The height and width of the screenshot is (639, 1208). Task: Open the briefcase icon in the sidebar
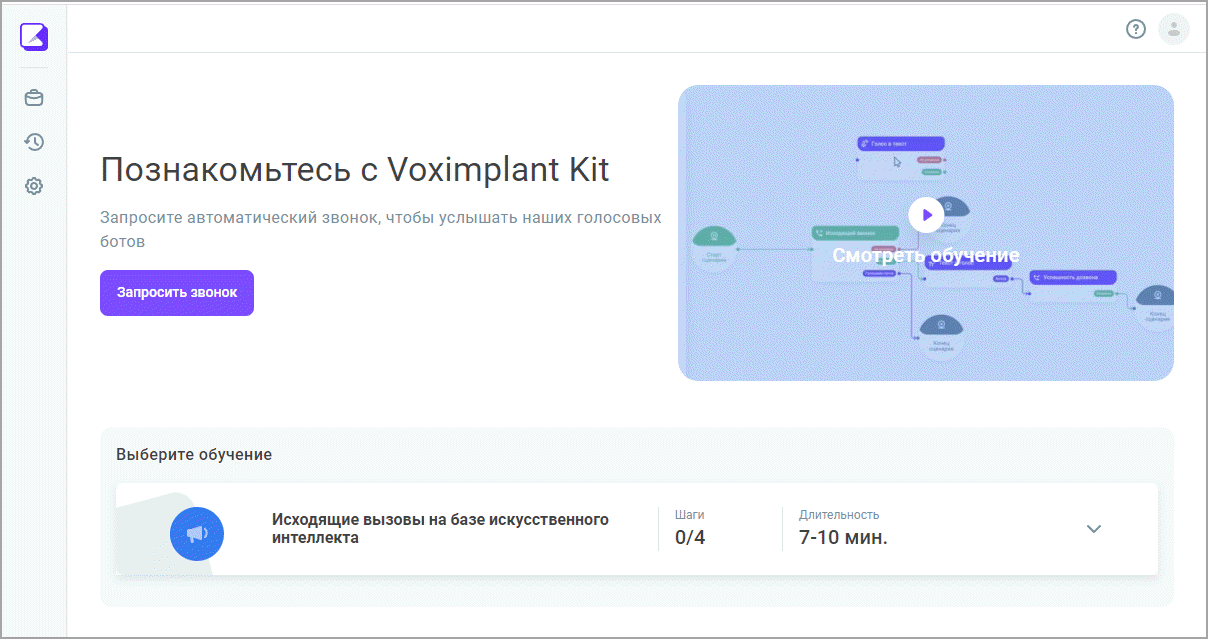pos(34,98)
